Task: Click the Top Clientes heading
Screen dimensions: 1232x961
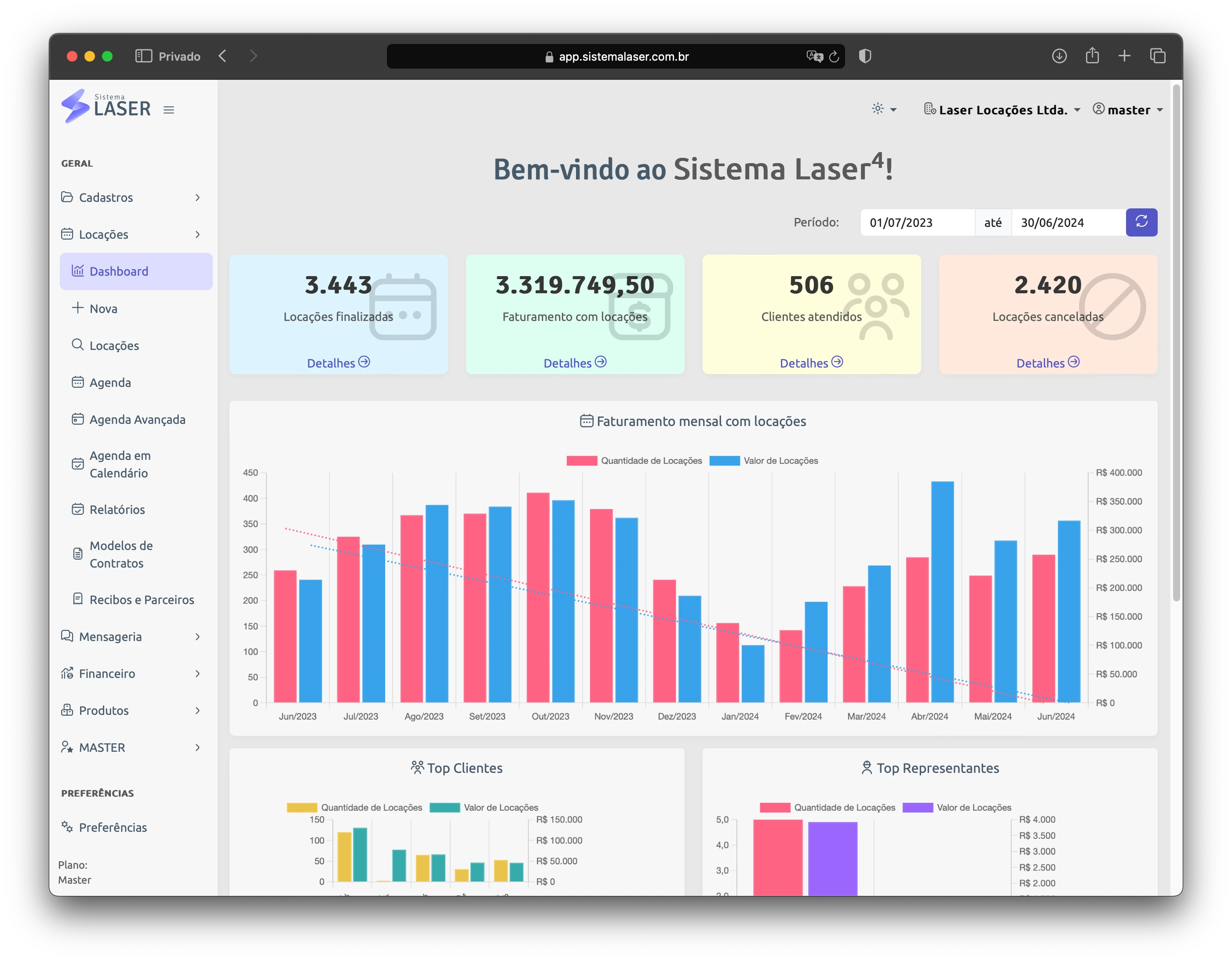Action: [x=456, y=768]
